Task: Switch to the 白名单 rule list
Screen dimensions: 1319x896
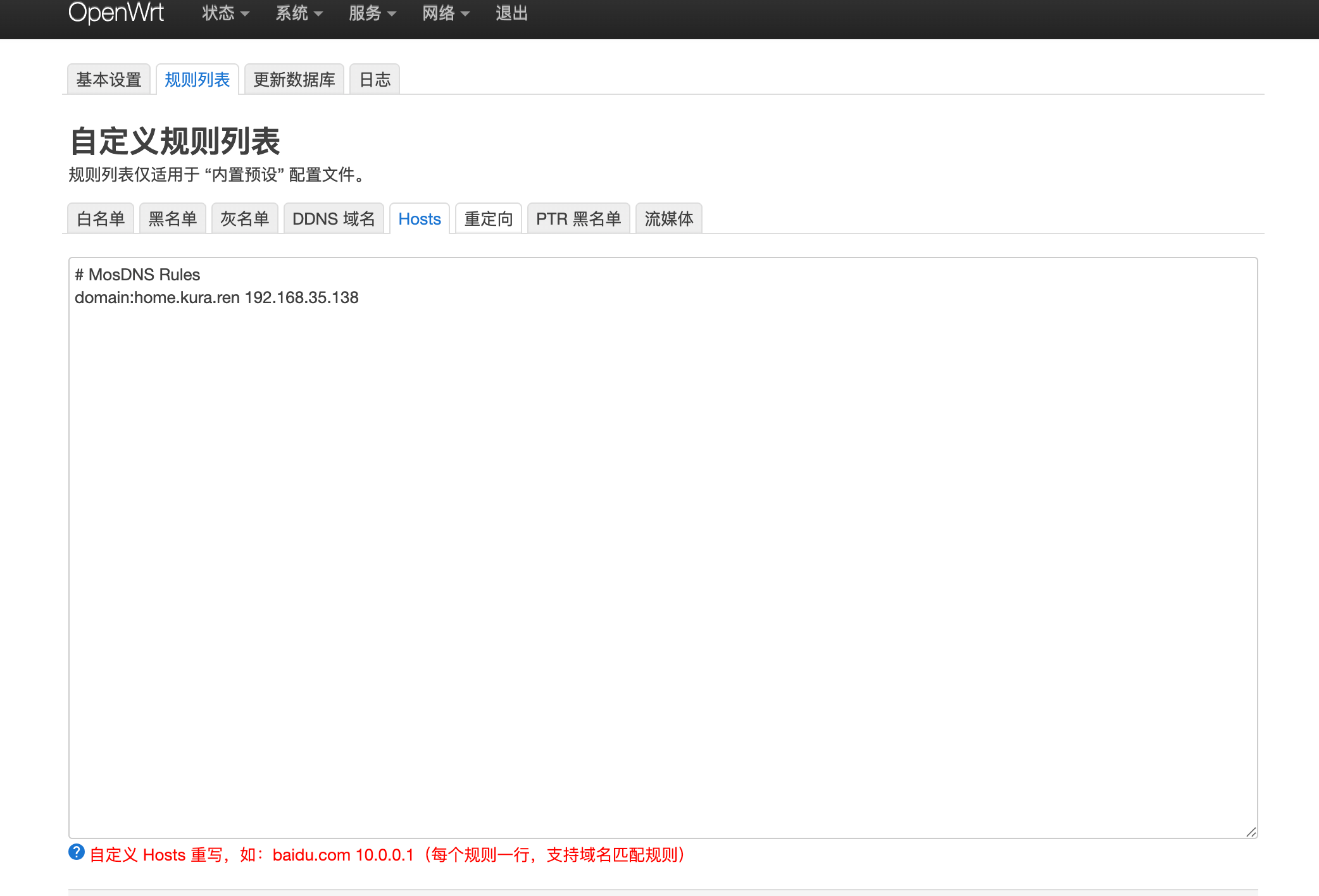Action: pos(100,218)
